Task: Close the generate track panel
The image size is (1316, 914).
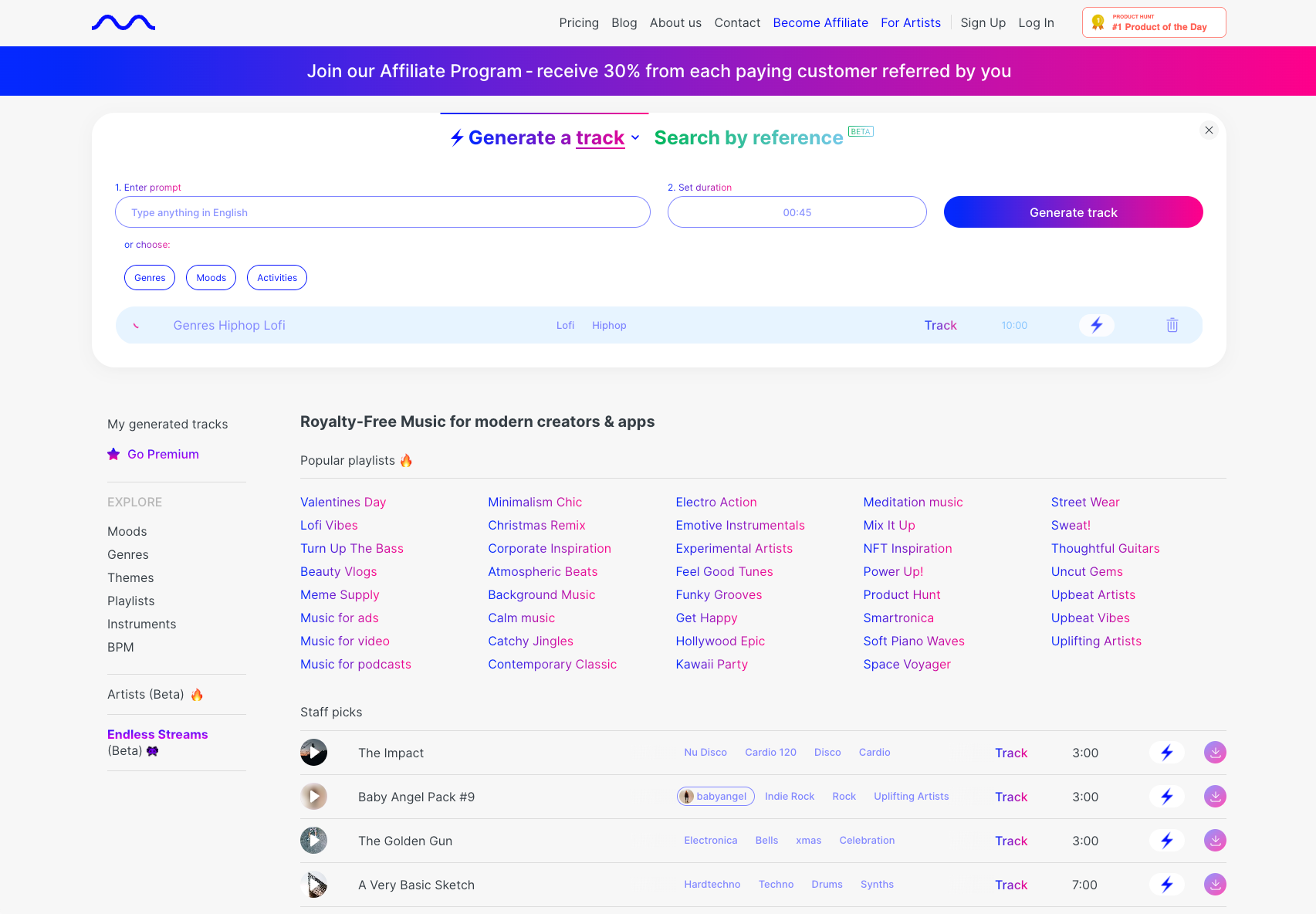Action: pos(1209,130)
